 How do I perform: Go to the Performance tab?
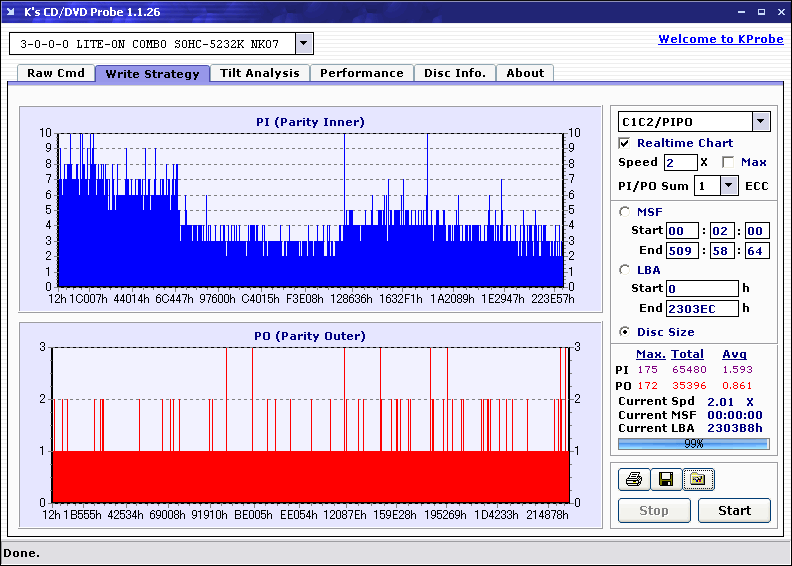pyautogui.click(x=361, y=73)
